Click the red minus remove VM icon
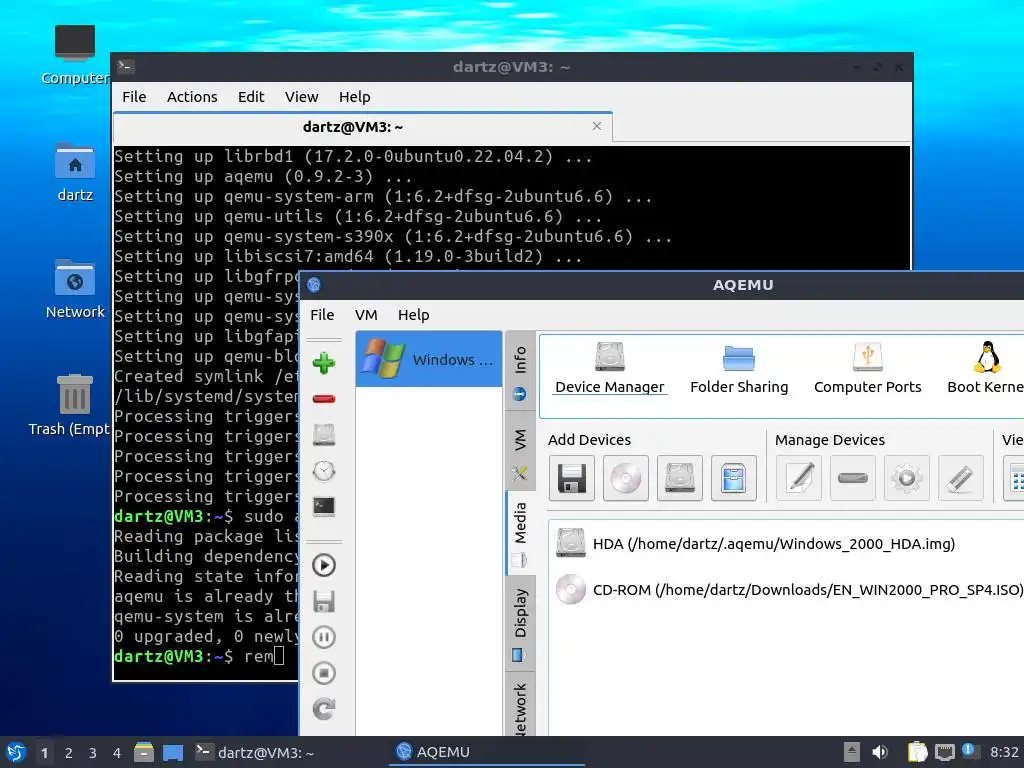1024x768 pixels. click(323, 398)
